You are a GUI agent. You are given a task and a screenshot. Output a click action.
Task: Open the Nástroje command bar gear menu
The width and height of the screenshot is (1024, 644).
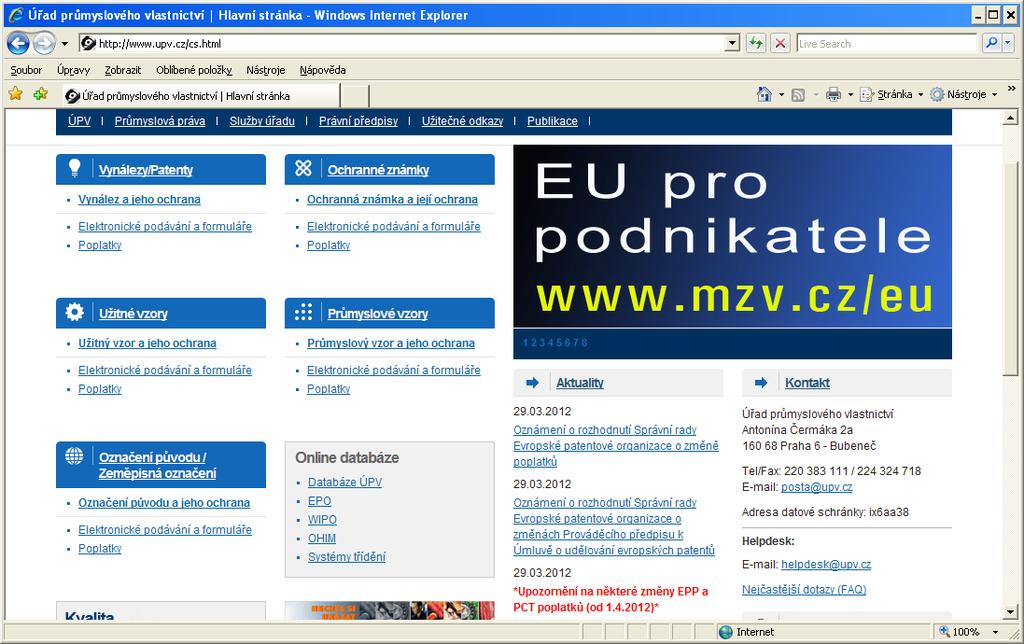point(964,95)
